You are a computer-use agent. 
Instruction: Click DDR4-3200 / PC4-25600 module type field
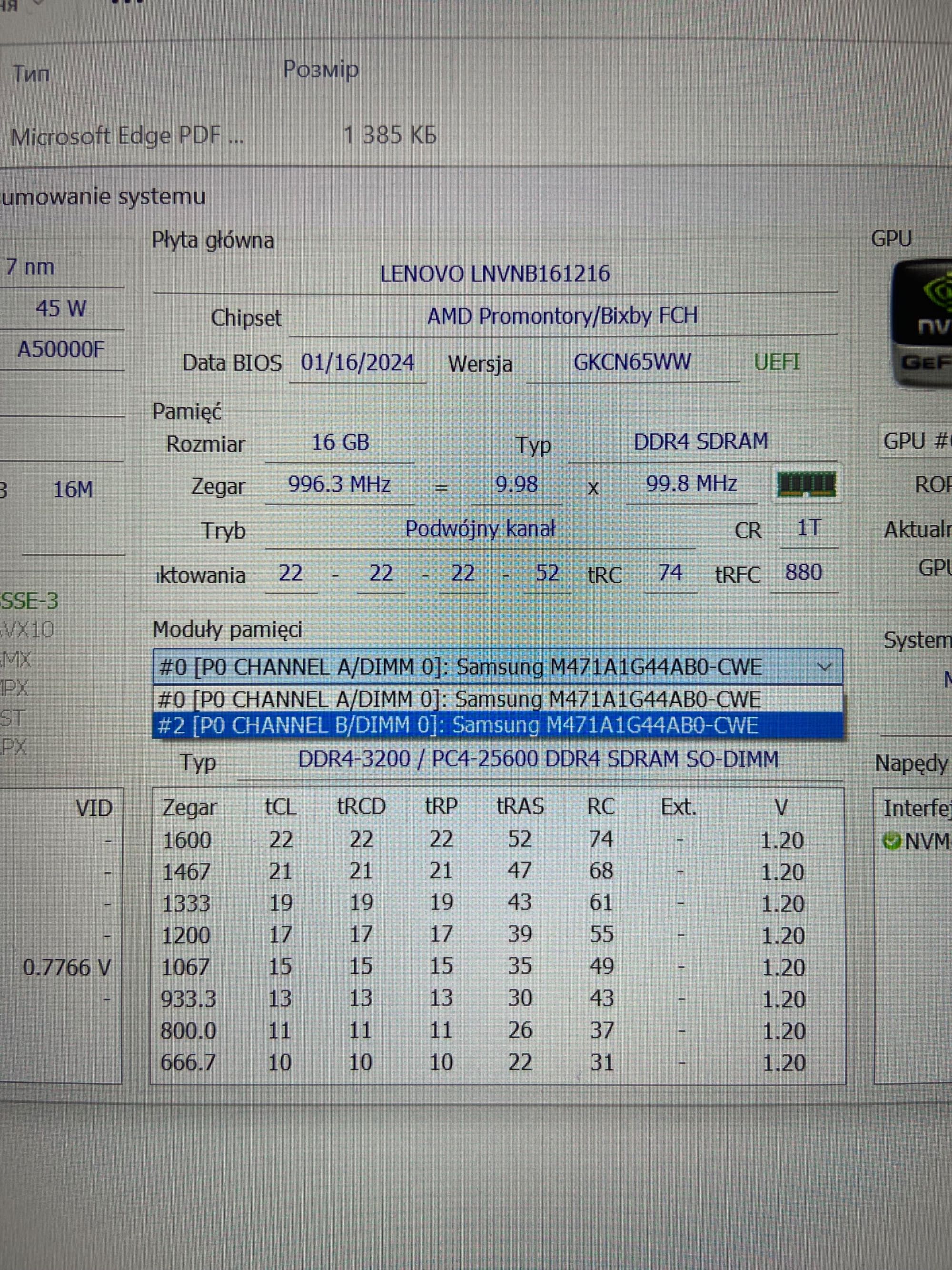click(539, 760)
